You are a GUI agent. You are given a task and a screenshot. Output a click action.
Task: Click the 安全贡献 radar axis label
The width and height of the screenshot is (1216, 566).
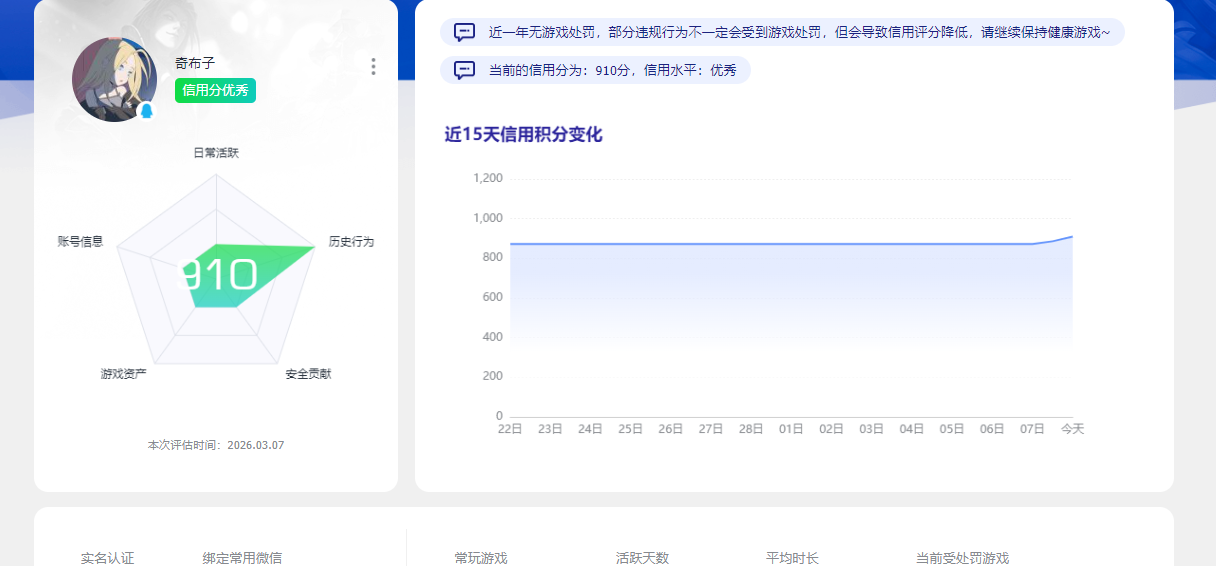pyautogui.click(x=308, y=374)
